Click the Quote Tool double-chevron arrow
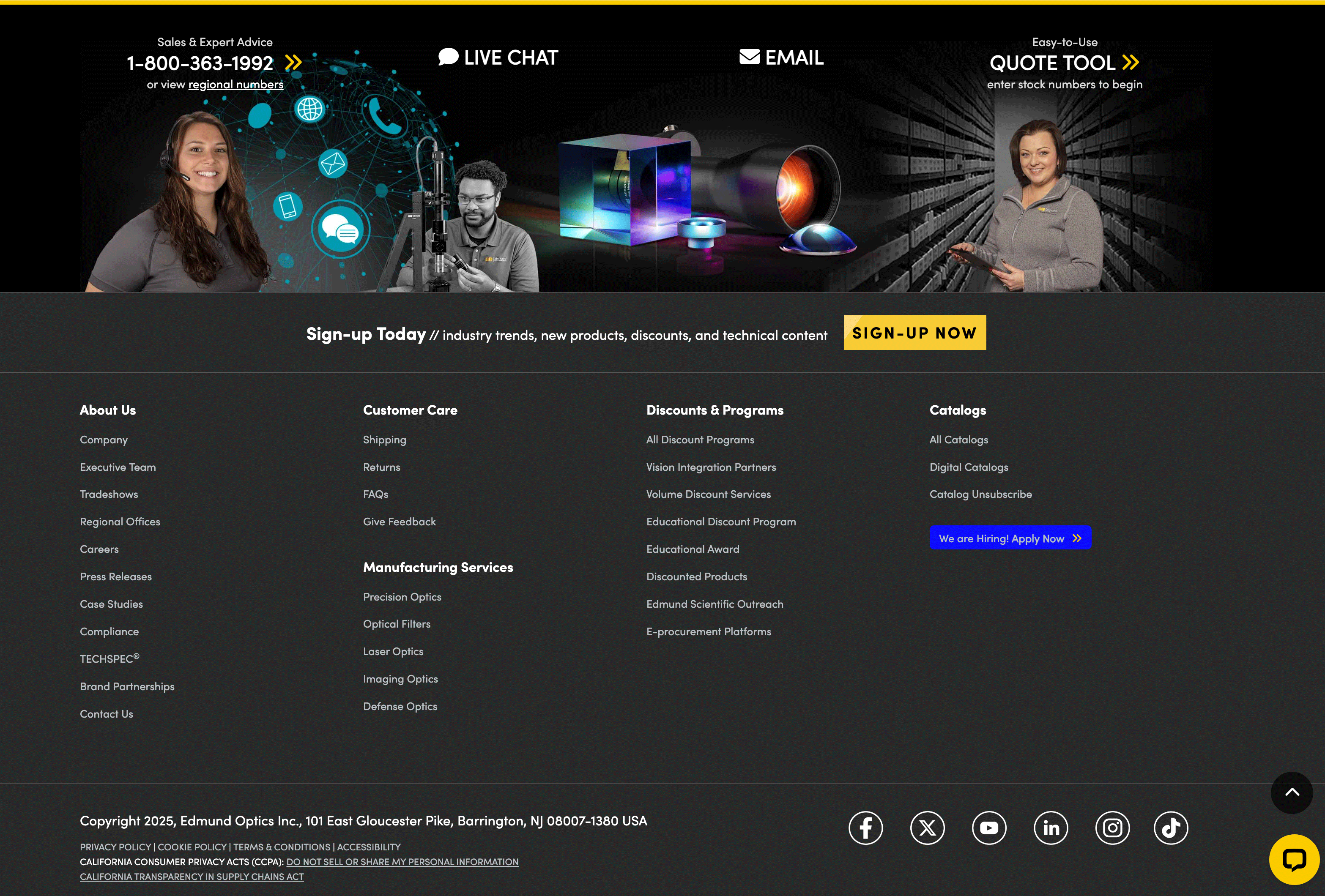1325x896 pixels. pos(1130,62)
